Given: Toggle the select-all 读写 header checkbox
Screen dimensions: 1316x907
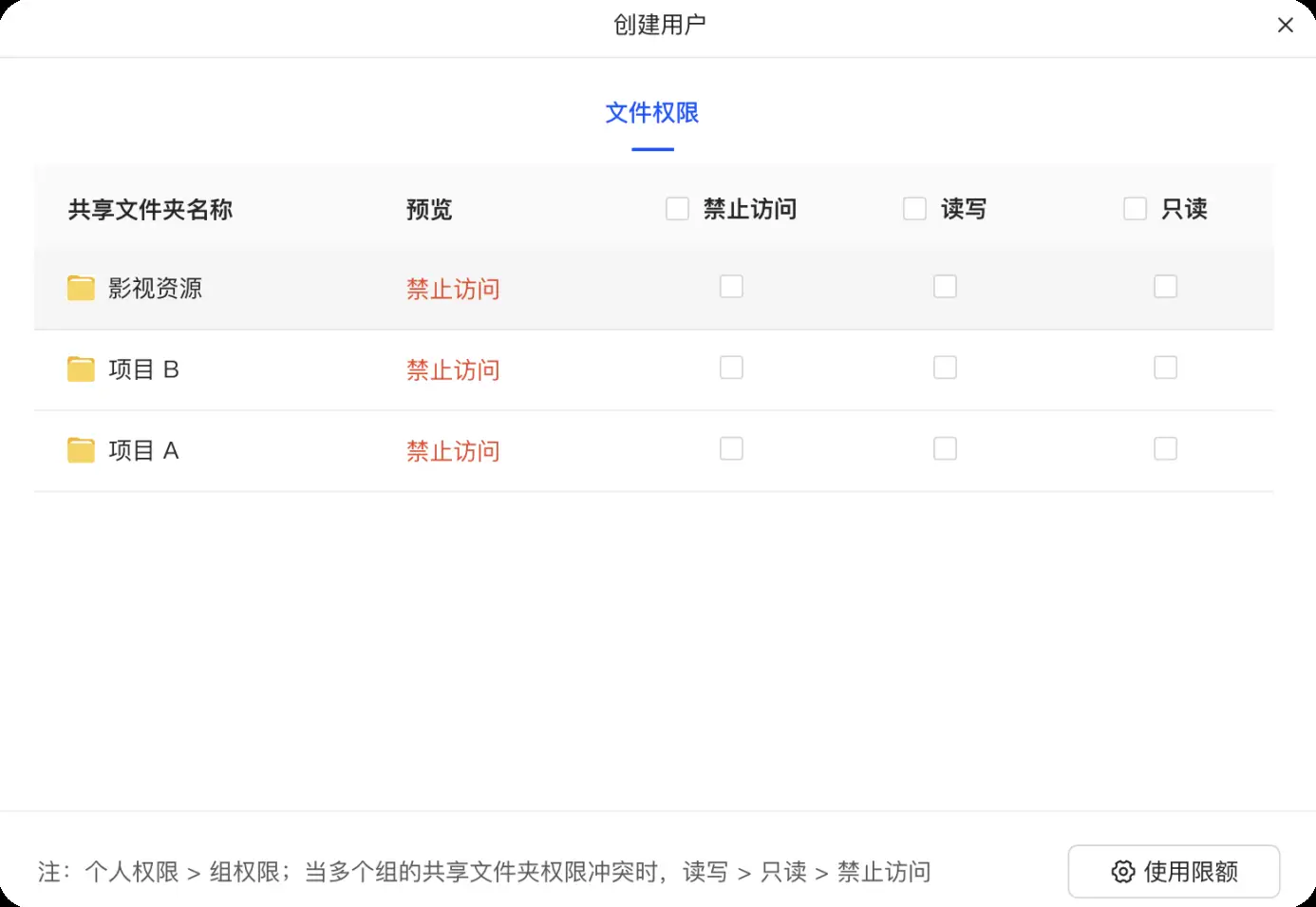Looking at the screenshot, I should click(x=914, y=208).
